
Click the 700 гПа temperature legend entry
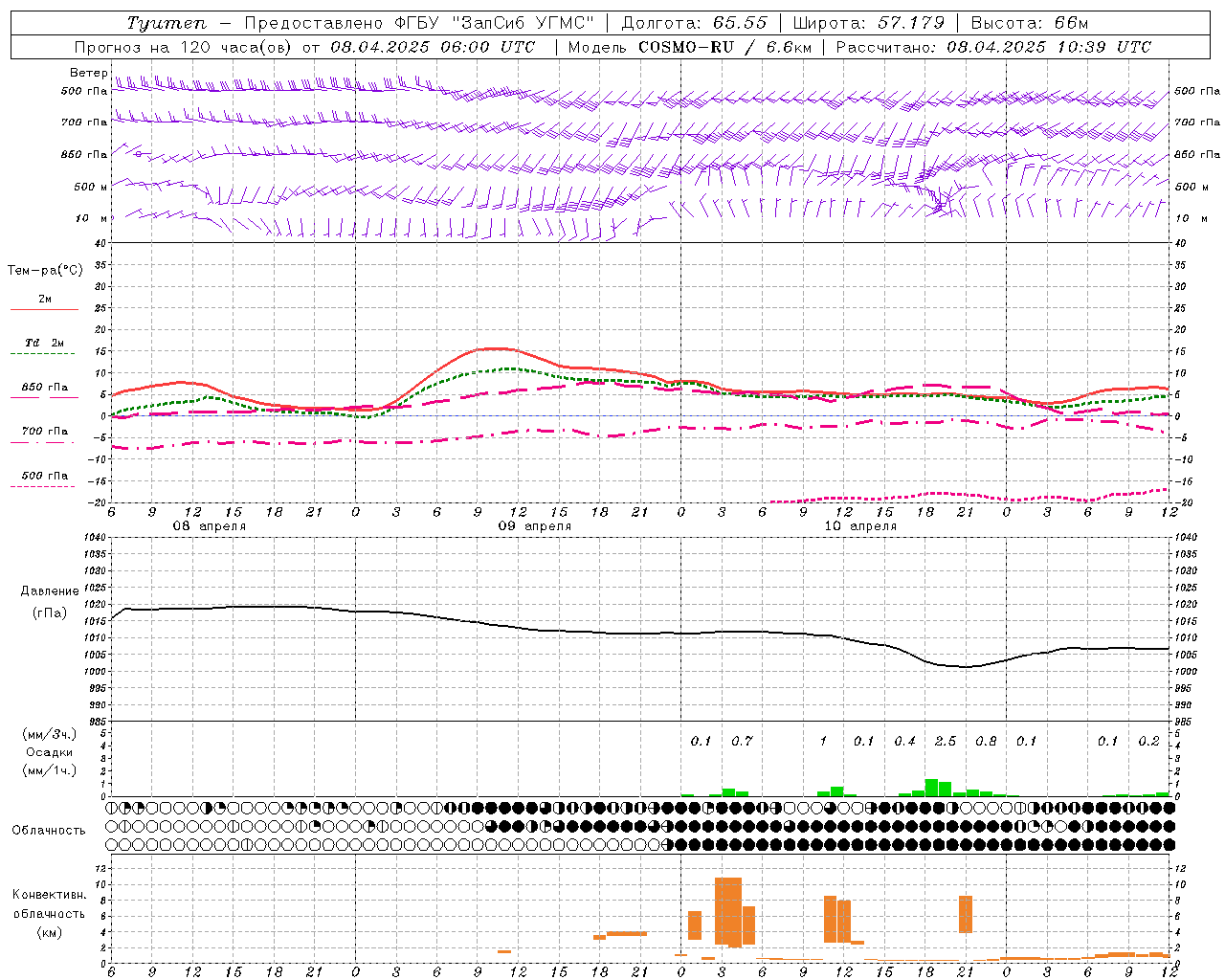pyautogui.click(x=45, y=431)
